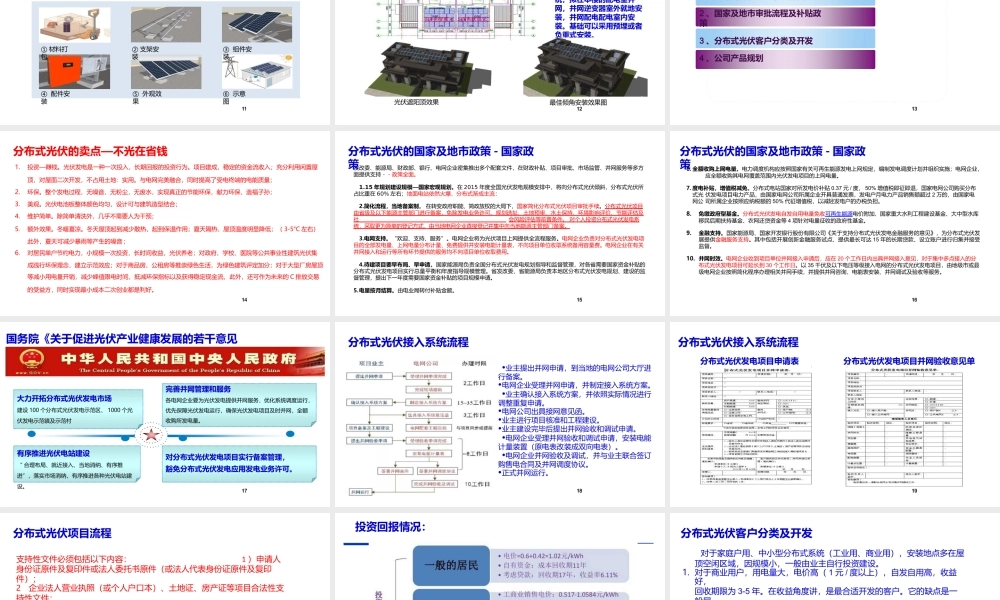Screen dimensions: 1000x600
Task: Select slide 16 with policy items 7 to 10
Action: 834,223
